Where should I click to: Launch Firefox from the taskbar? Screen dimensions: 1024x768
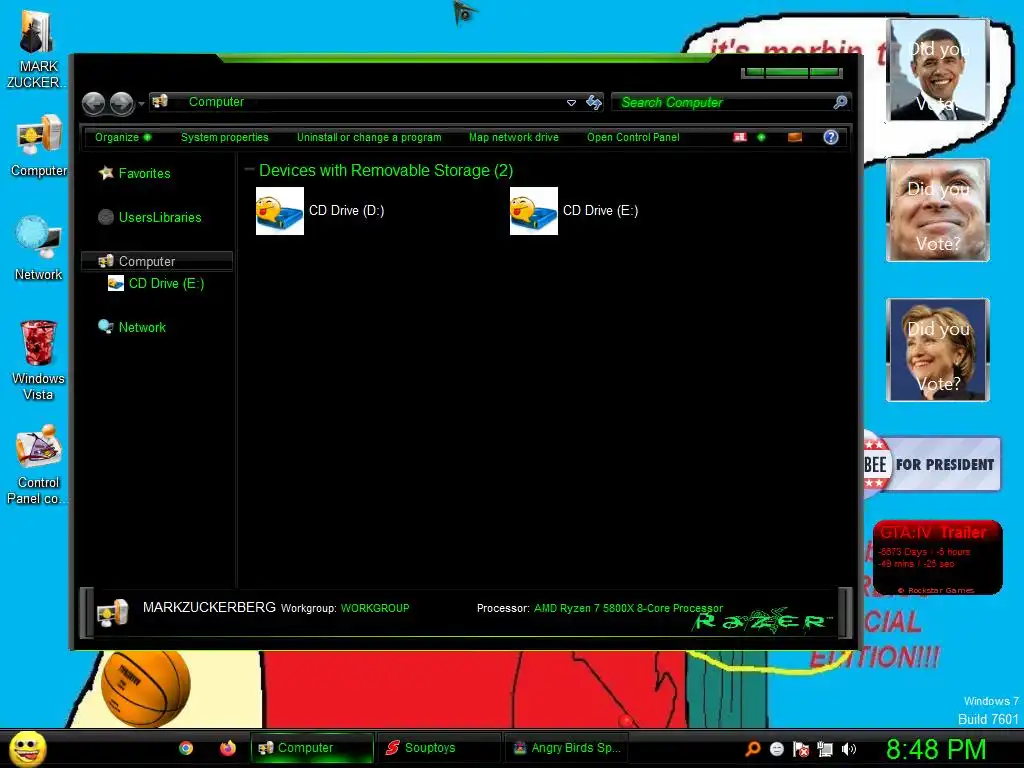(227, 748)
